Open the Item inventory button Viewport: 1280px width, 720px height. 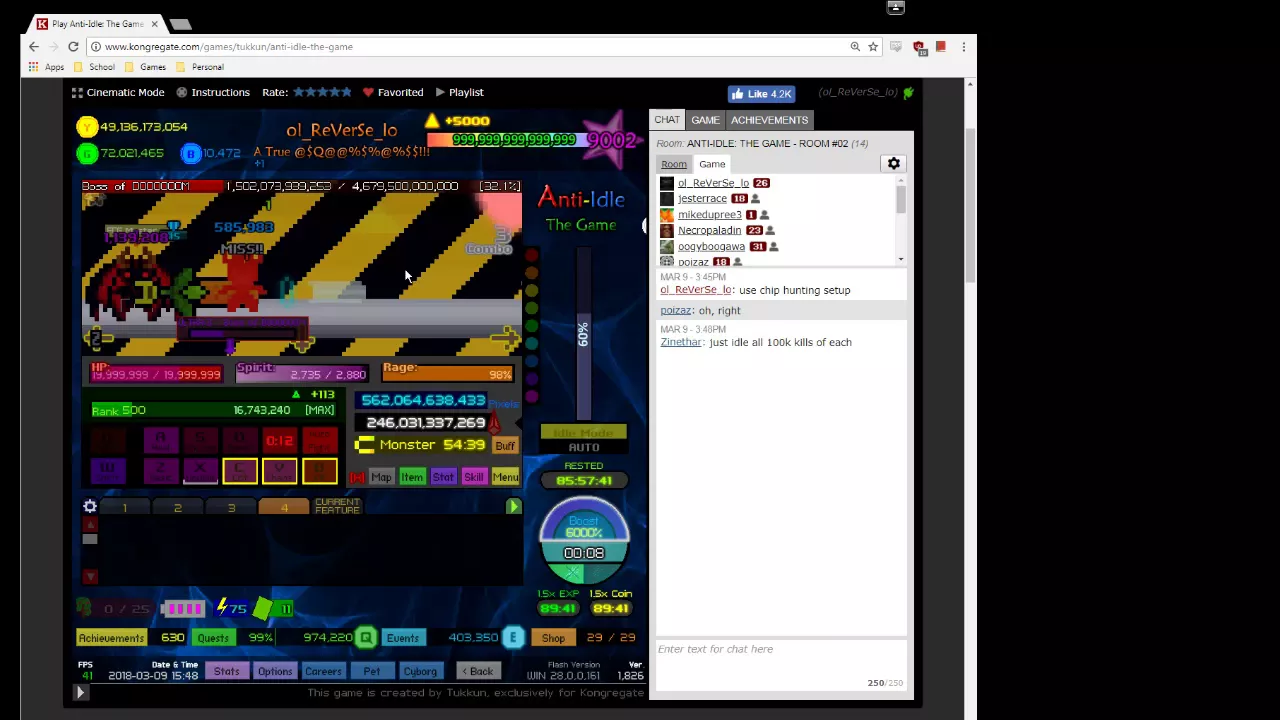pyautogui.click(x=412, y=477)
